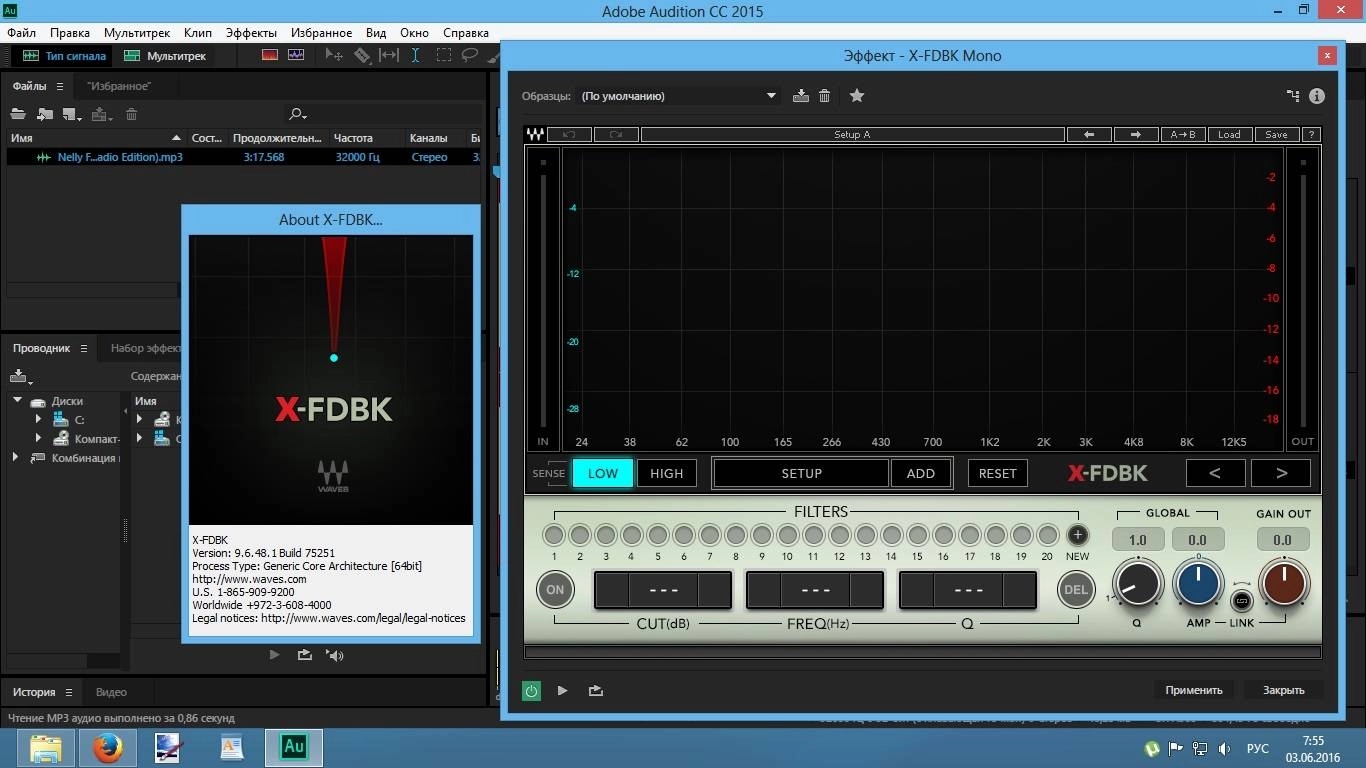The width and height of the screenshot is (1366, 768).
Task: Click the Close button in effect window
Action: pos(1283,690)
